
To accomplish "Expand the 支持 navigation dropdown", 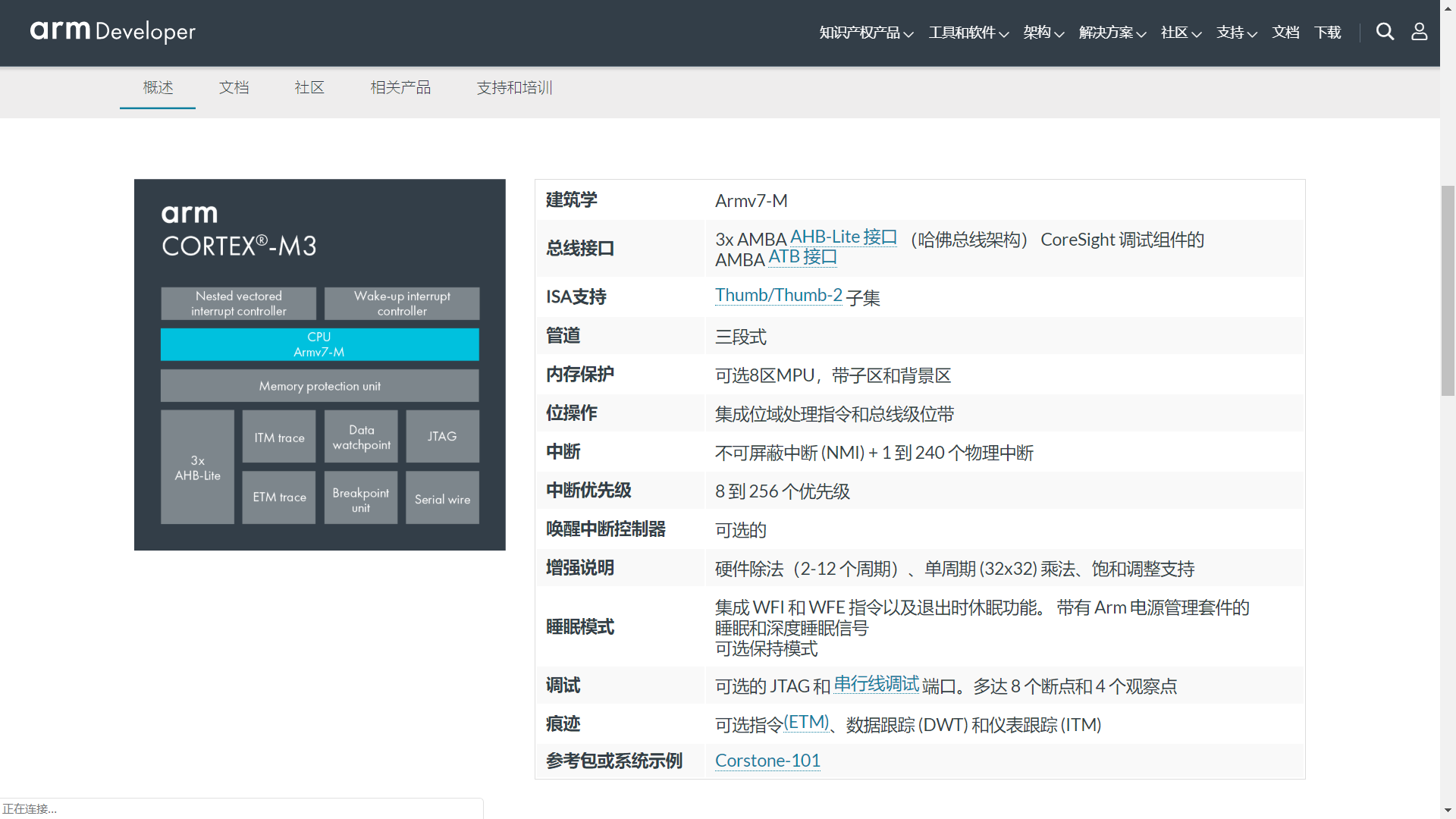I will point(1237,33).
